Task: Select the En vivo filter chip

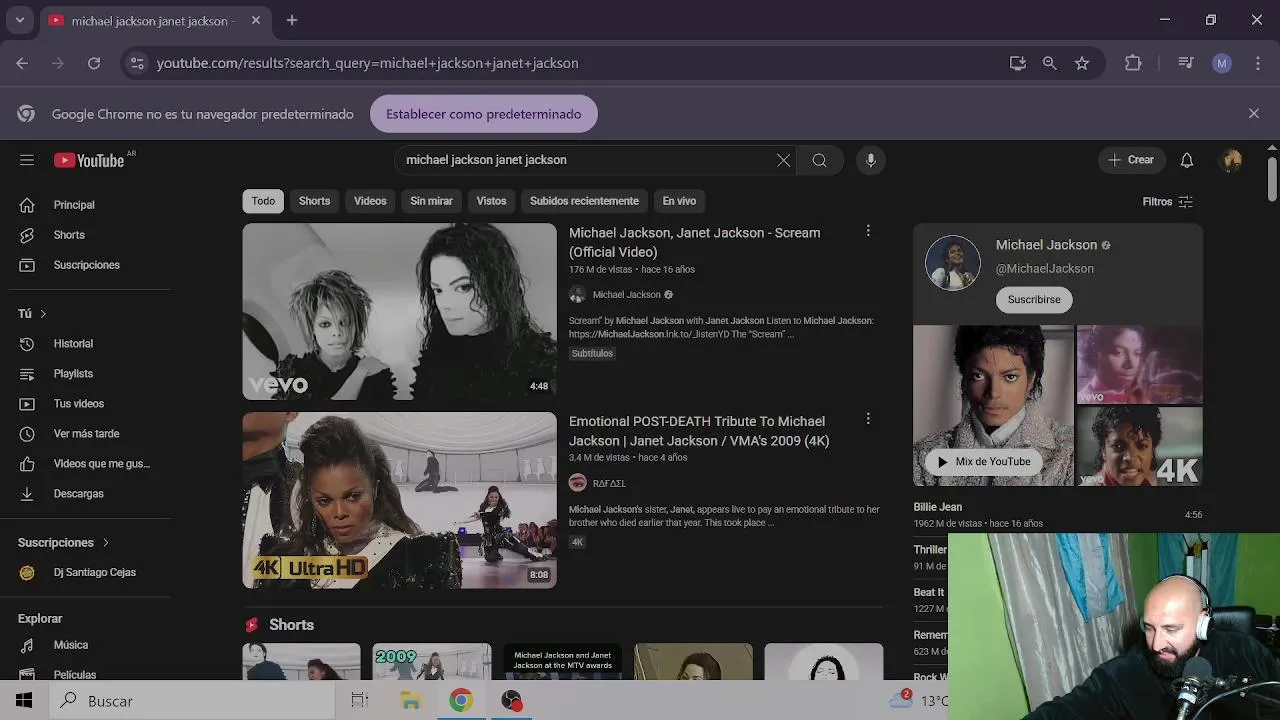Action: click(x=679, y=201)
